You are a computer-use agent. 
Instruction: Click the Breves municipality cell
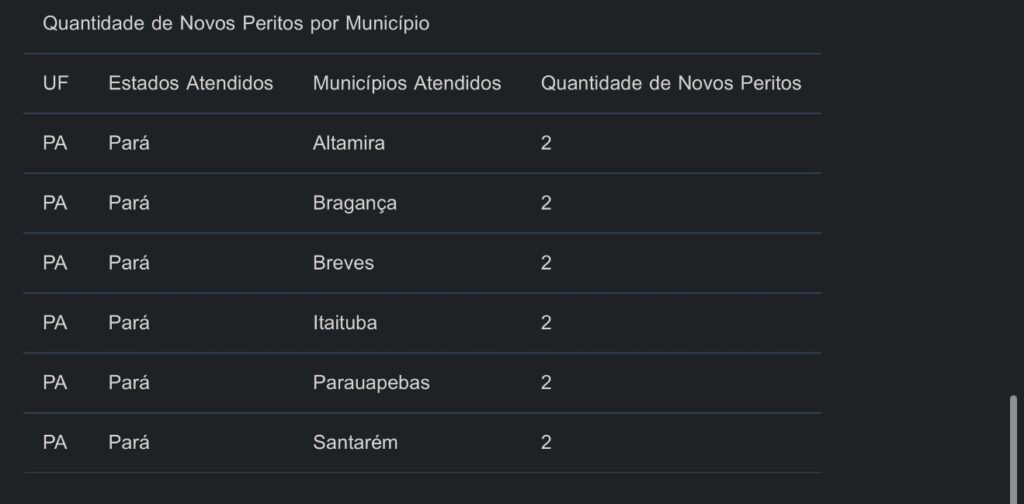[x=343, y=263]
